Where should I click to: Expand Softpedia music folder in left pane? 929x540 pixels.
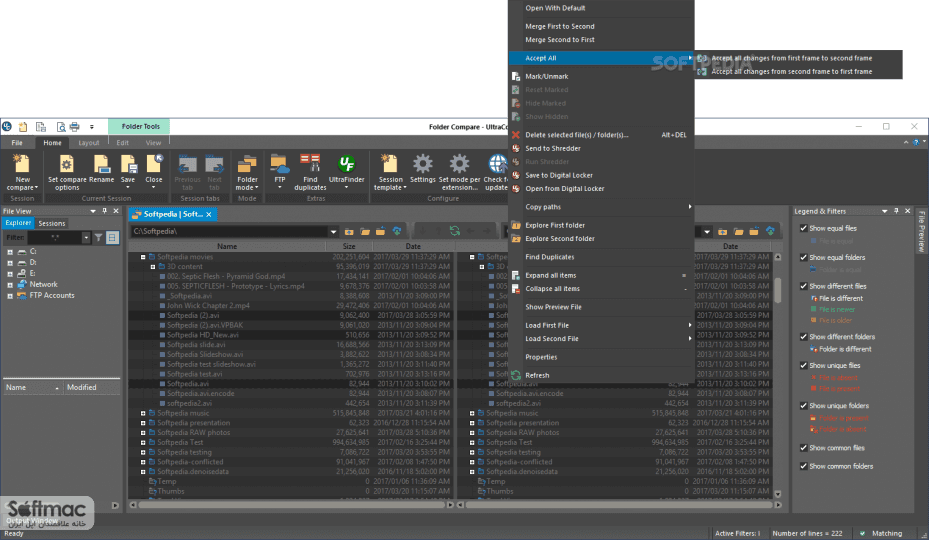coord(143,413)
